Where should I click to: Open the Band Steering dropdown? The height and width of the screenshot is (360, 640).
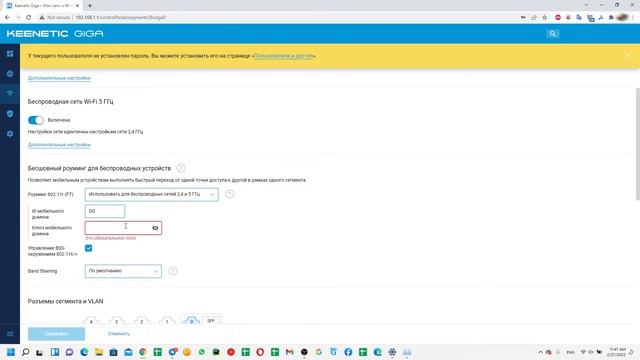click(123, 271)
